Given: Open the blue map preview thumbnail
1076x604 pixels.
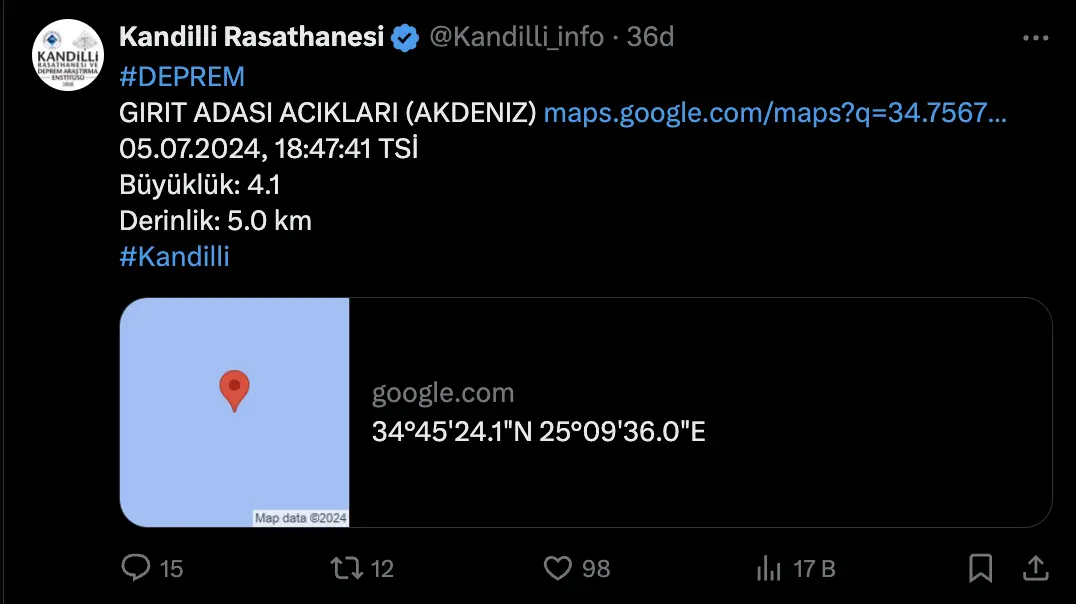Looking at the screenshot, I should pyautogui.click(x=235, y=413).
